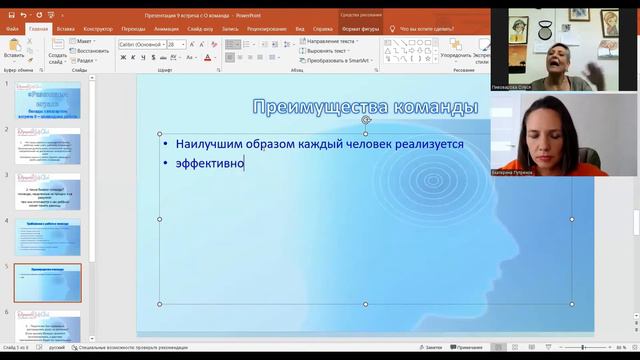Screen dimensions: 640x360
Task: Select the oval shape in shapes gallery
Action: [420, 42]
